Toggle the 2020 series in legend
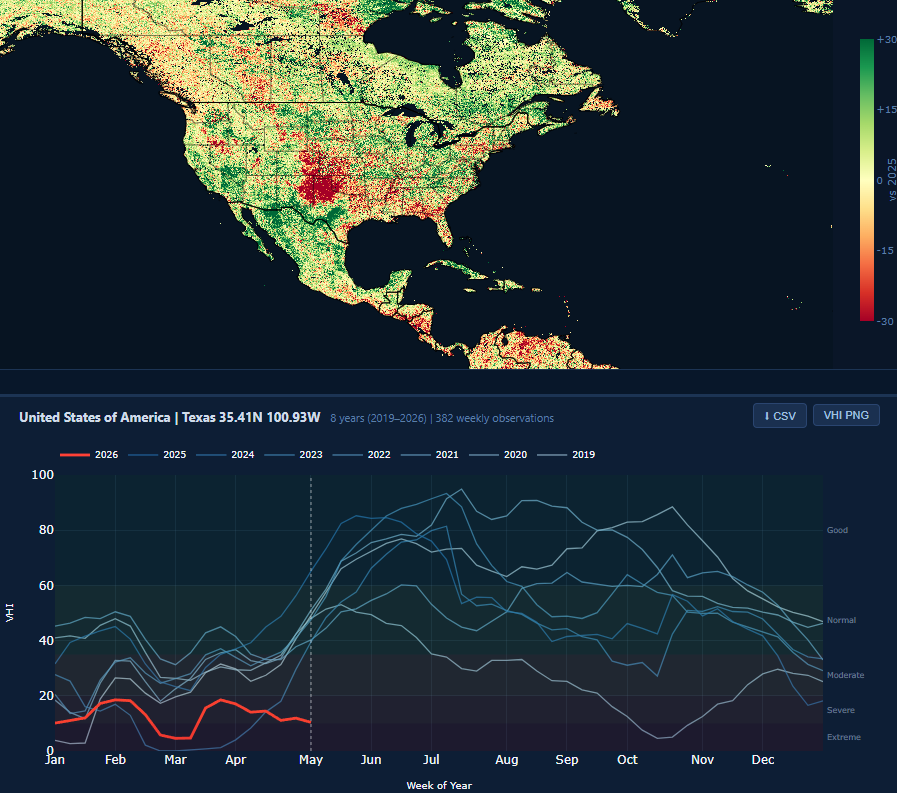This screenshot has height=793, width=897. click(x=498, y=454)
